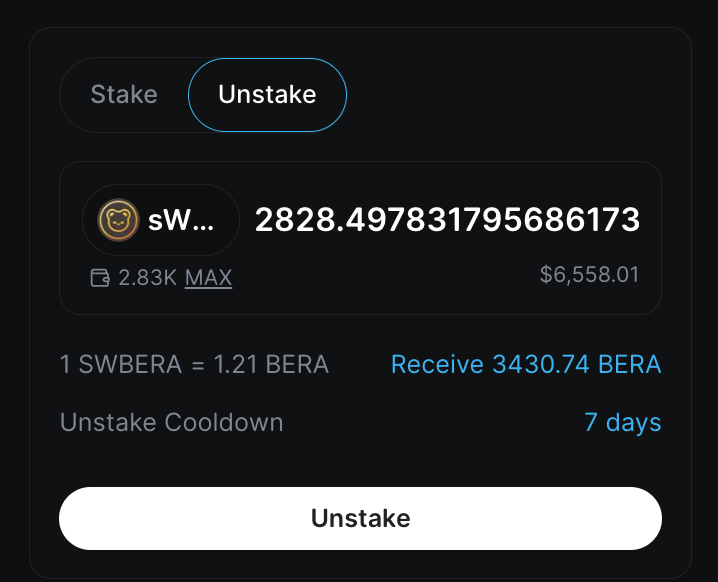
Task: Click the Unstake Cooldown label
Action: pyautogui.click(x=171, y=422)
